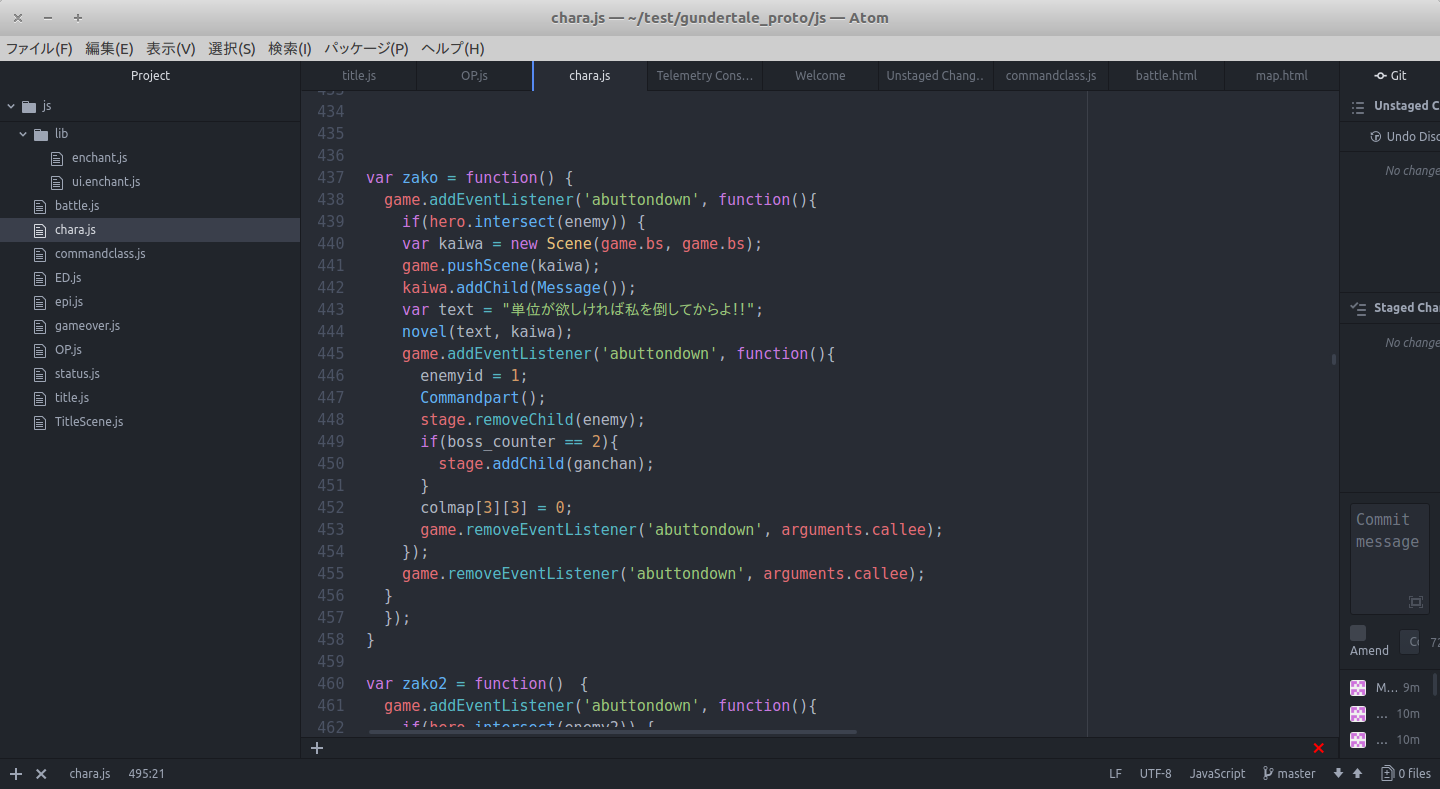The image size is (1440, 789).
Task: Switch to the battle.html tab
Action: (1166, 76)
